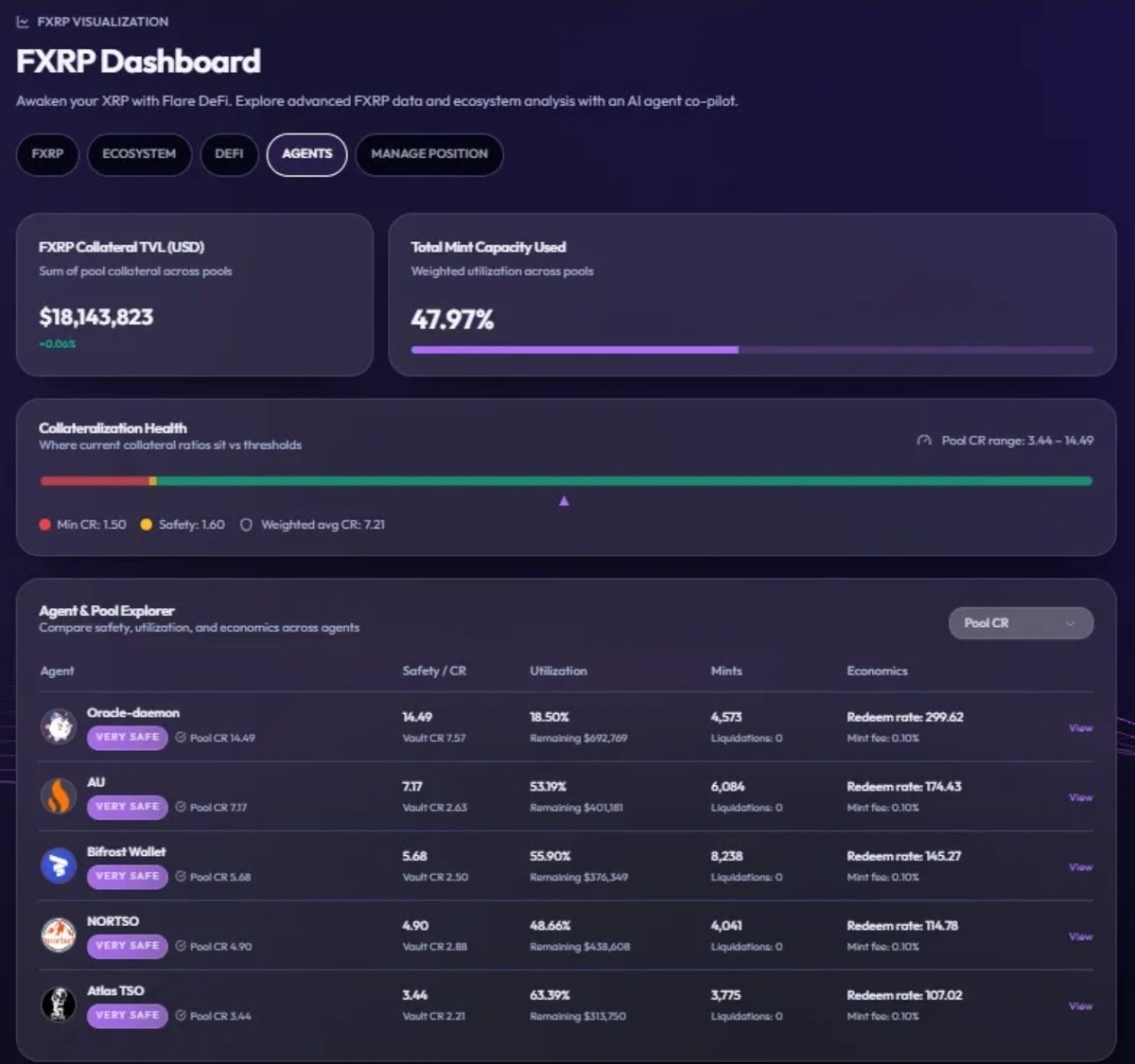Click the check icon next to Pool CR 7.17
Viewport: 1135px width, 1064px height.
[181, 807]
